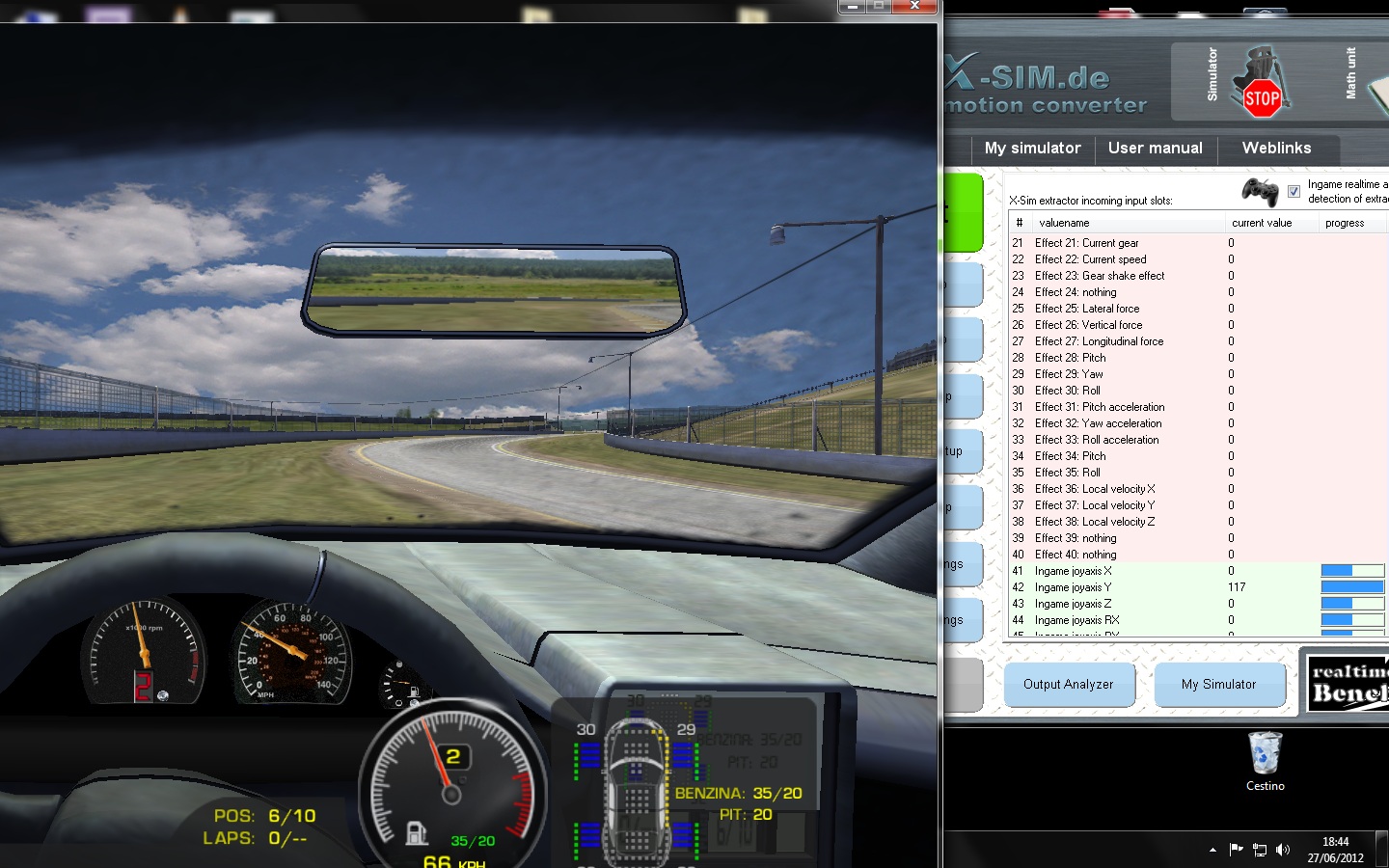The image size is (1389, 868).
Task: Click the Output Analyzer button
Action: 1068,685
